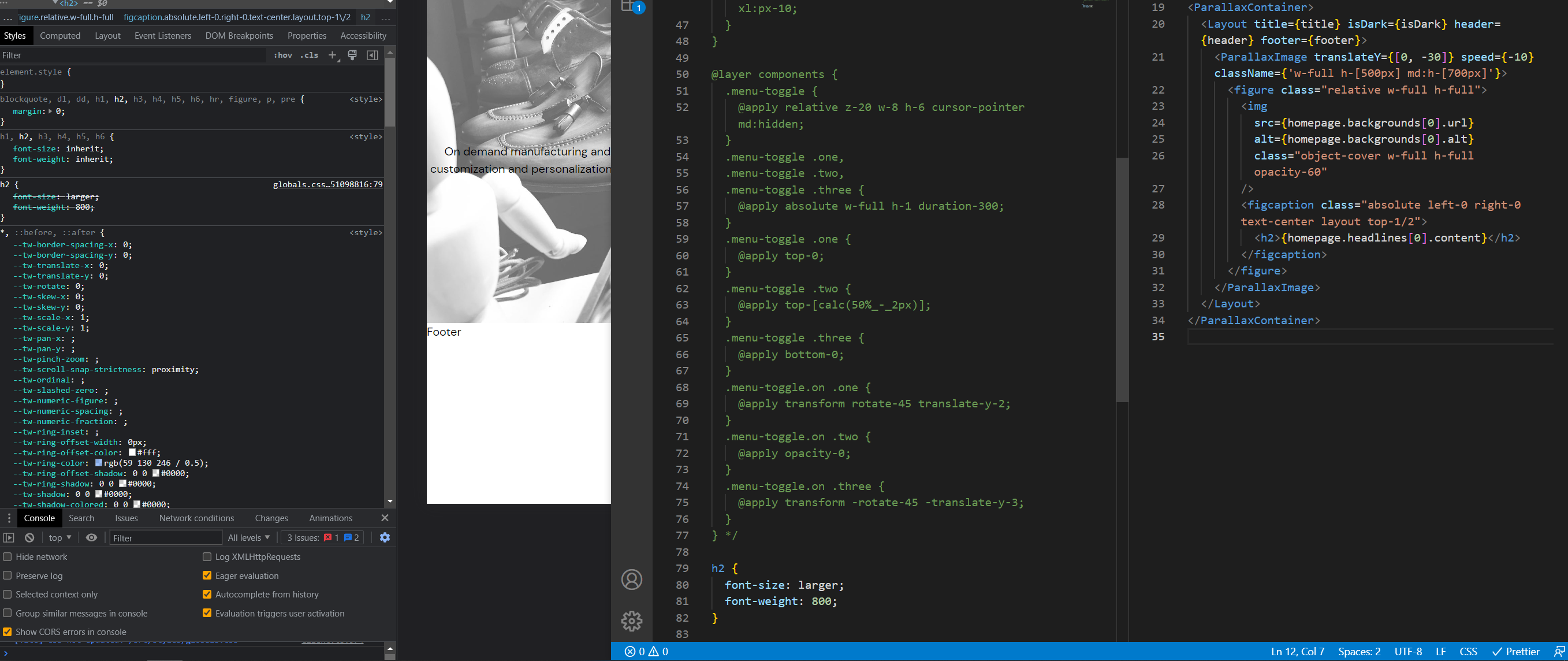Uncheck Show CORS errors in console
Image resolution: width=1568 pixels, height=661 pixels.
(x=8, y=632)
